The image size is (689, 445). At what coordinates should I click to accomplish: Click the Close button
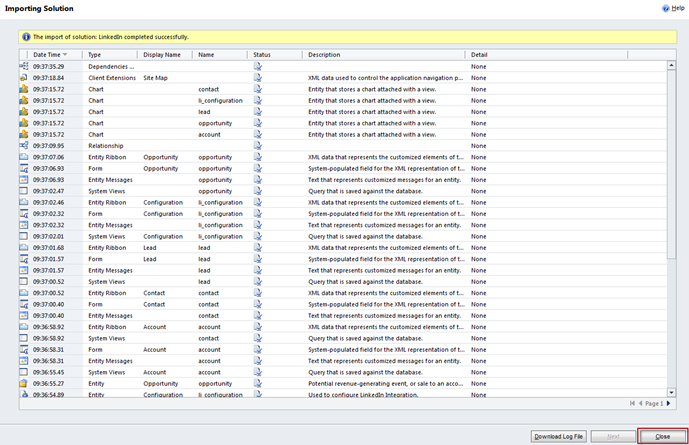click(663, 436)
